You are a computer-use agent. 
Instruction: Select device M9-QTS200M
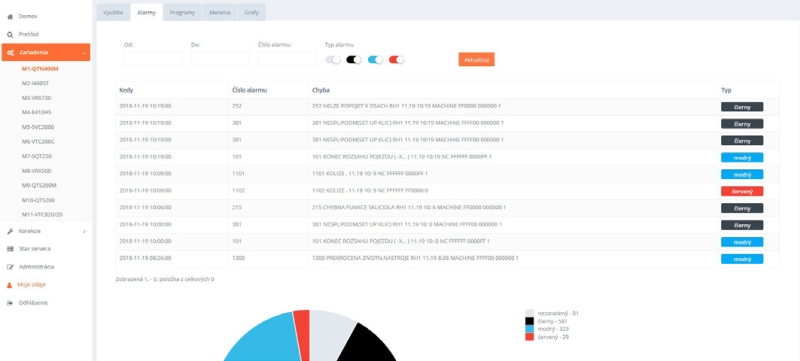point(39,186)
